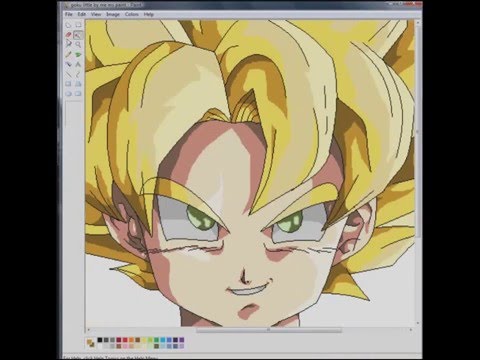Select the Ellipse shape tool

[x=68, y=94]
